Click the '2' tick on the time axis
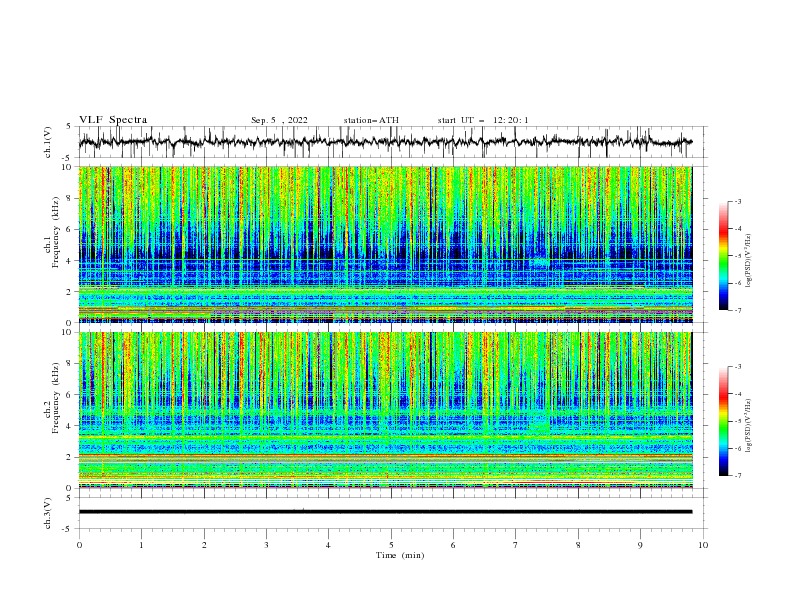Image resolution: width=792 pixels, height=612 pixels. 204,545
